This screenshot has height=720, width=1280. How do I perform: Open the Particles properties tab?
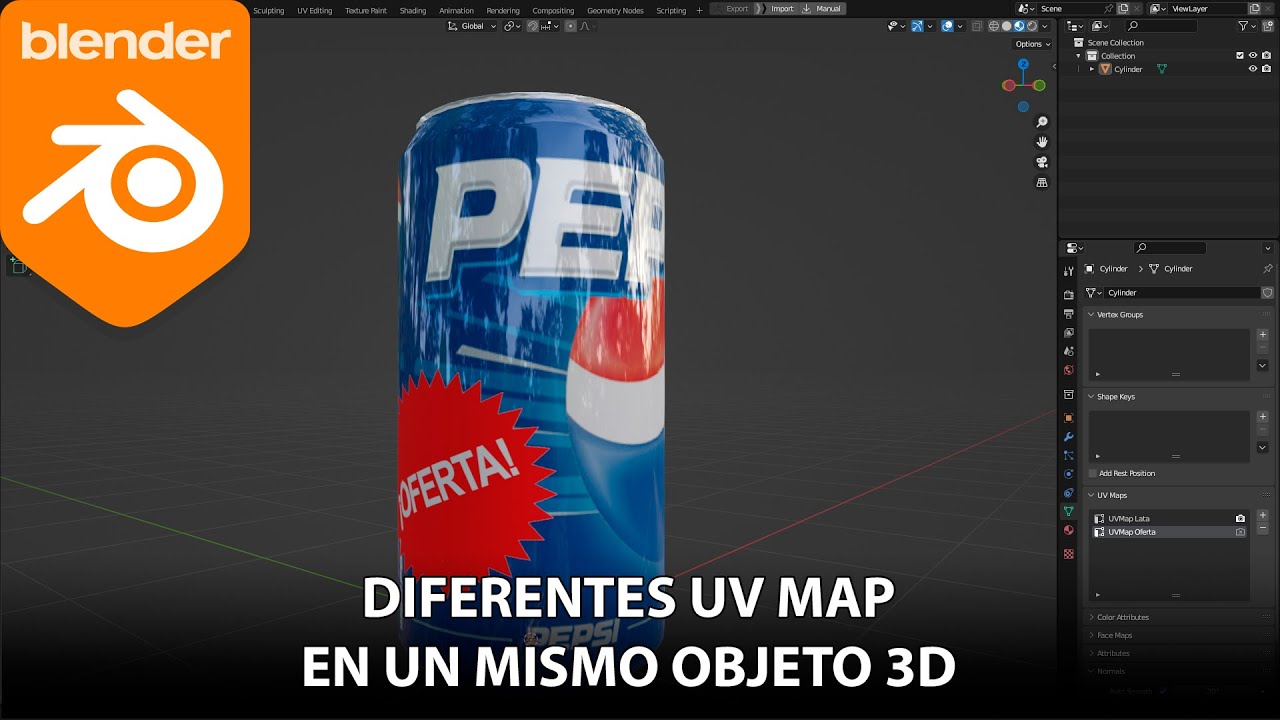[x=1068, y=455]
